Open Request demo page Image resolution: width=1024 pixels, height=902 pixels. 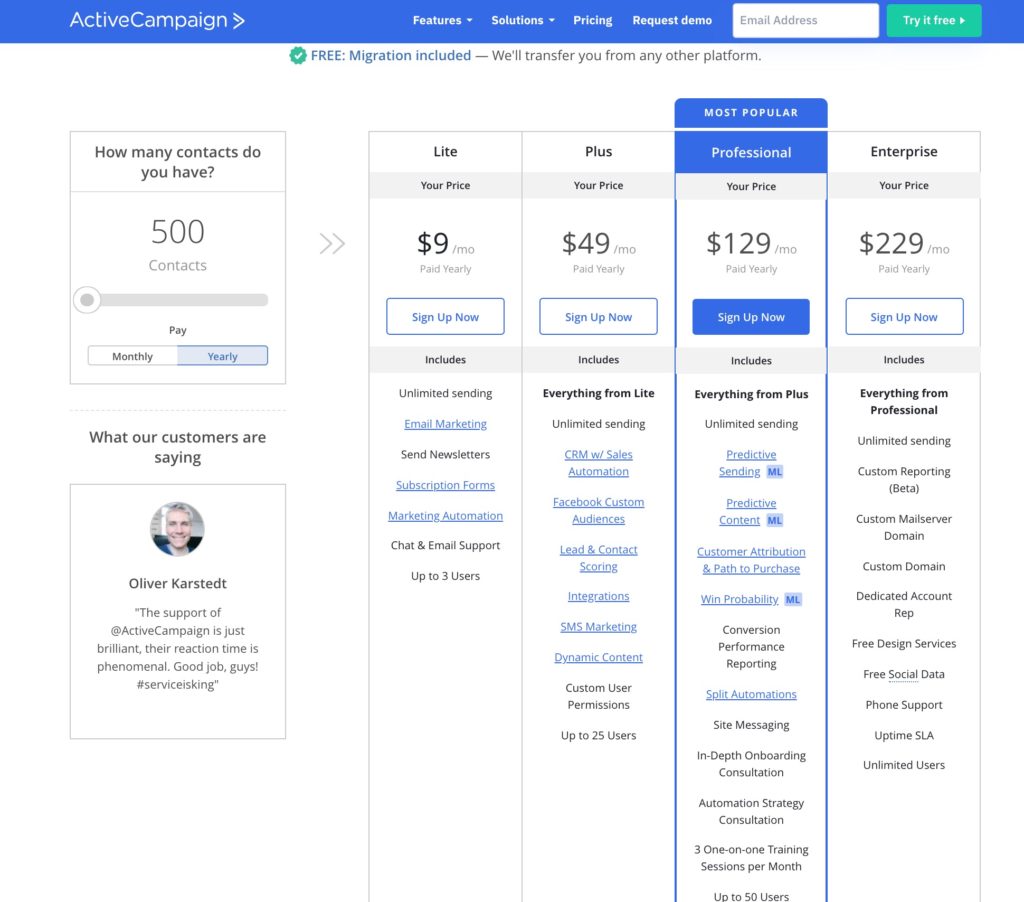click(672, 20)
